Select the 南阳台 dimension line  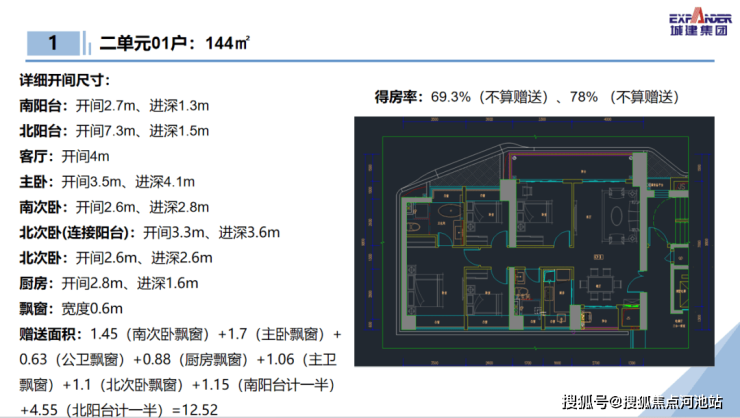click(x=114, y=106)
